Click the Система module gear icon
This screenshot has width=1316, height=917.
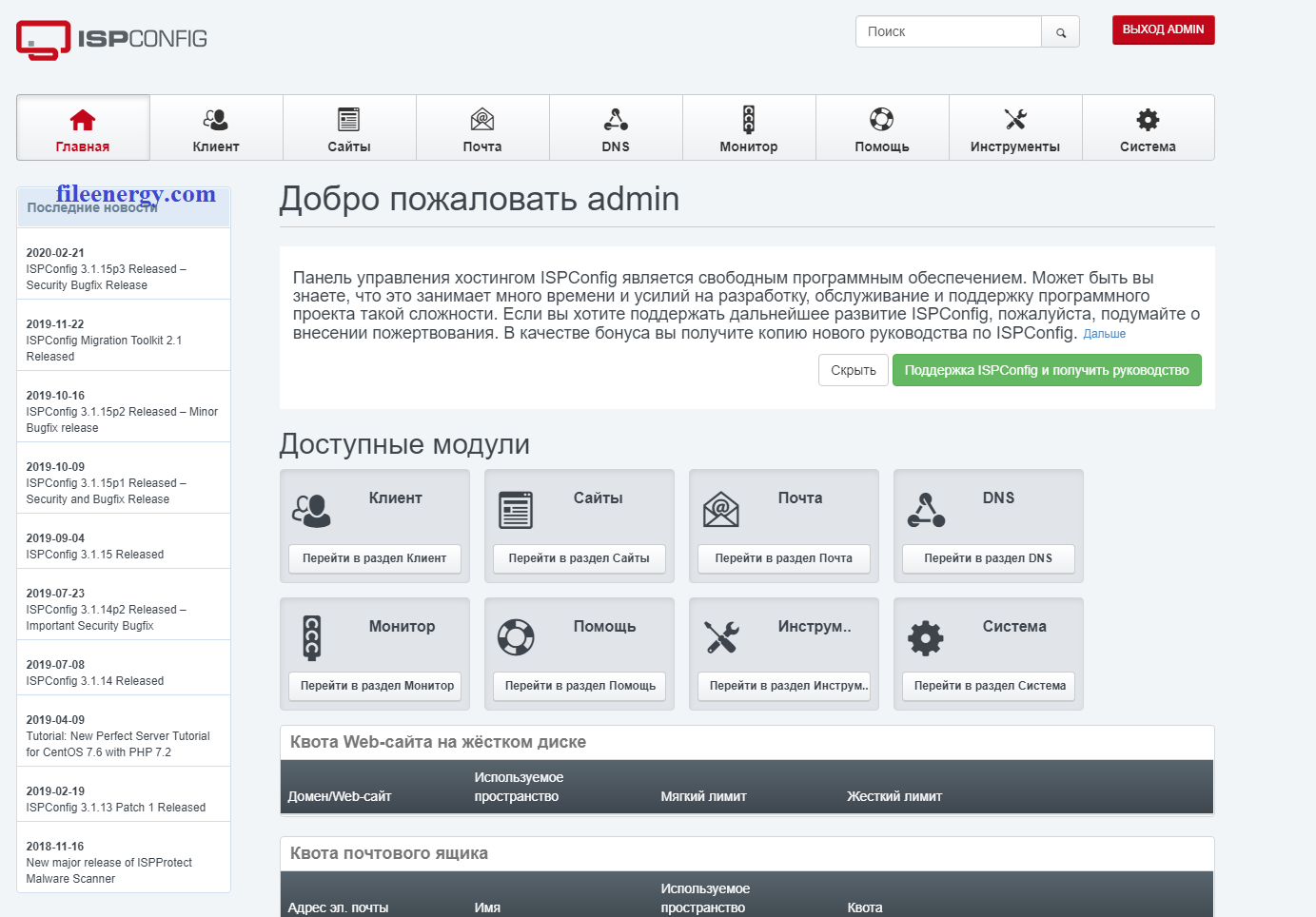(926, 637)
